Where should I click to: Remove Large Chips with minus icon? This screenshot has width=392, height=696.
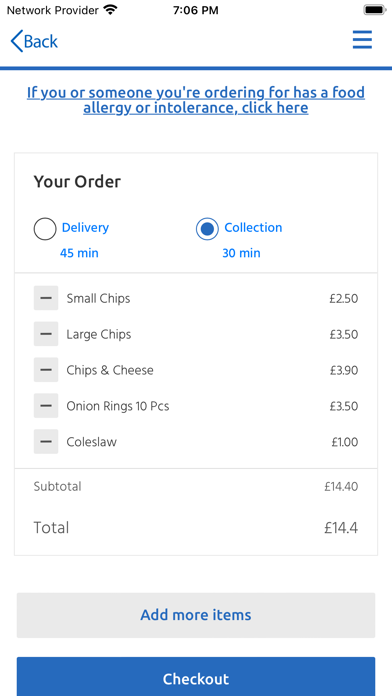click(x=46, y=334)
